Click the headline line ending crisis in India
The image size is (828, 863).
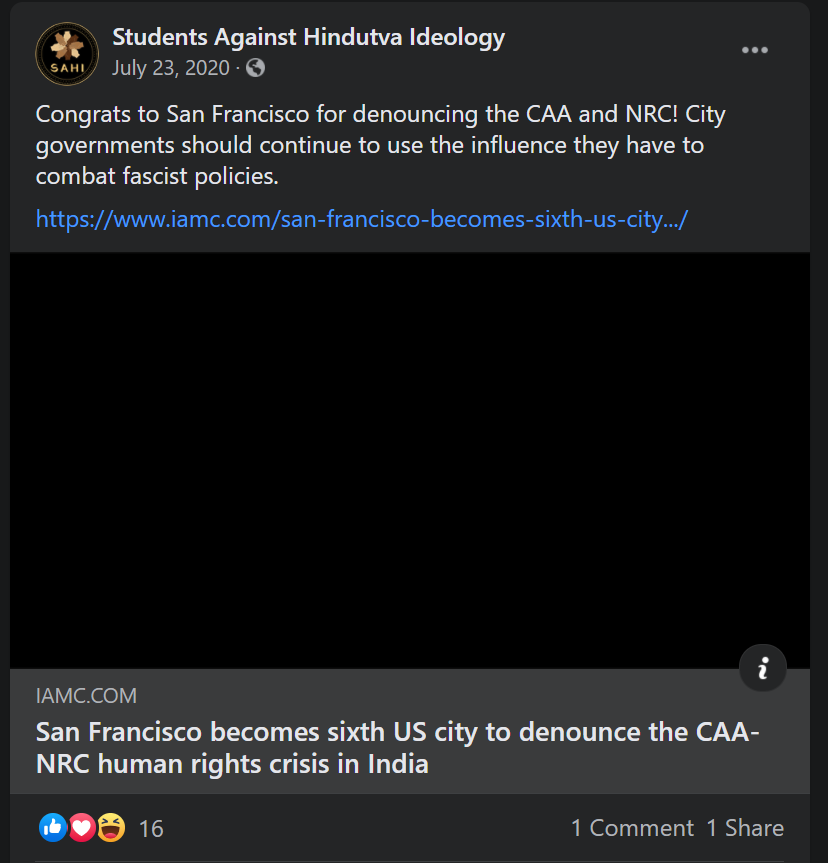pyautogui.click(x=232, y=765)
